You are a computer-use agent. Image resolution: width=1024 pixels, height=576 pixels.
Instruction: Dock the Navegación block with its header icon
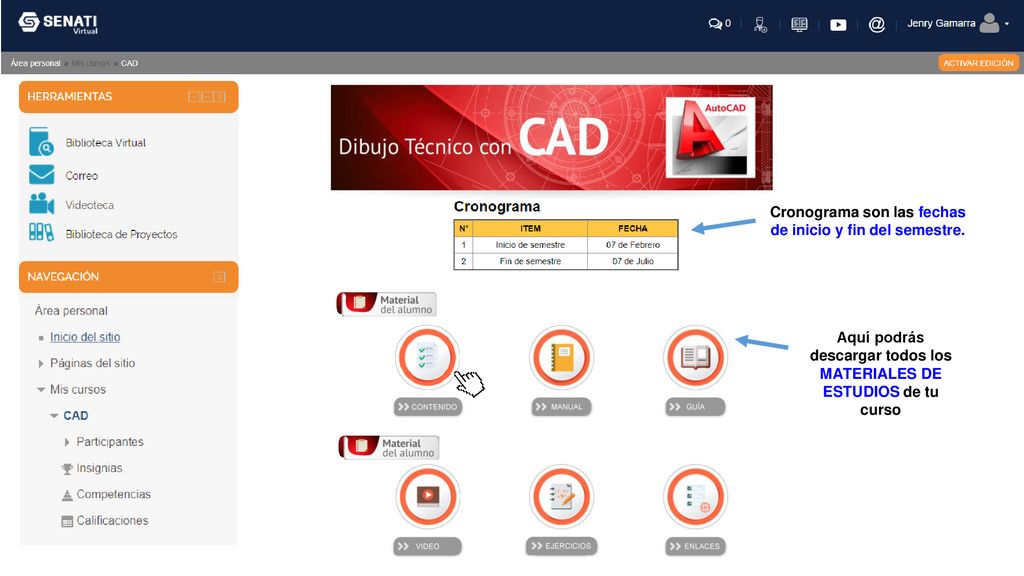click(219, 277)
